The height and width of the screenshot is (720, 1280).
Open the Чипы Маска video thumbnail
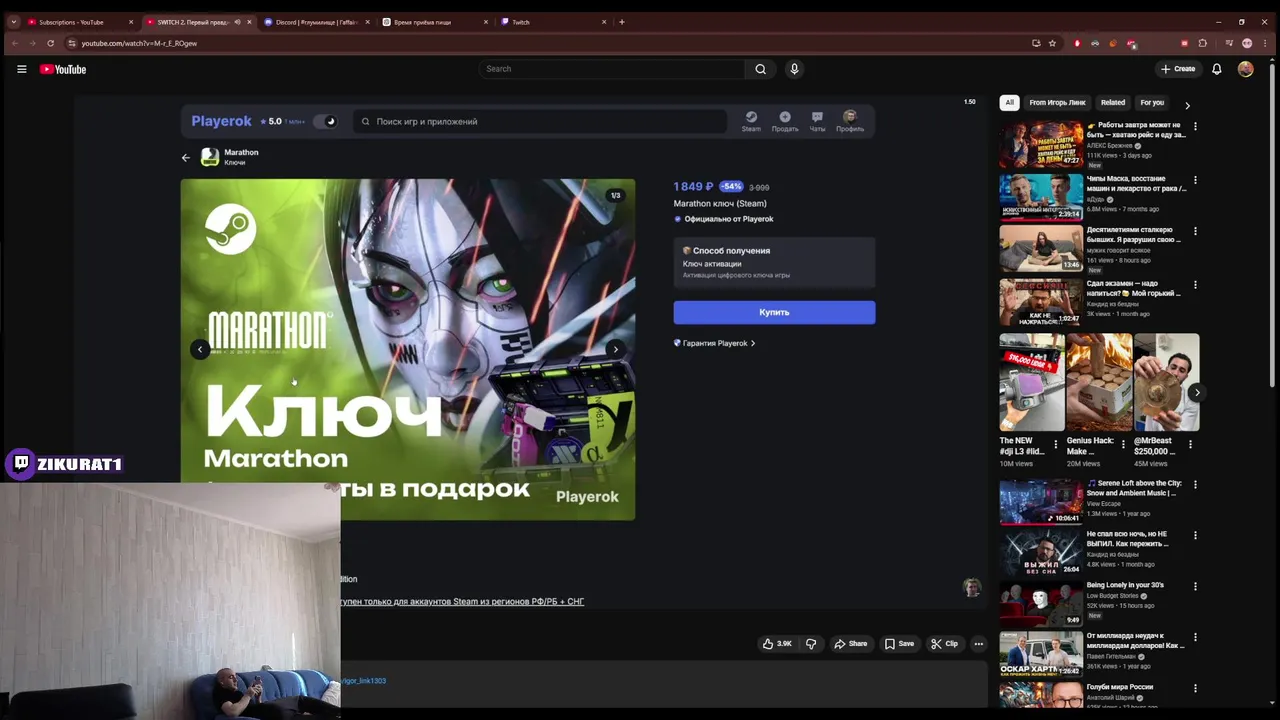[1040, 196]
